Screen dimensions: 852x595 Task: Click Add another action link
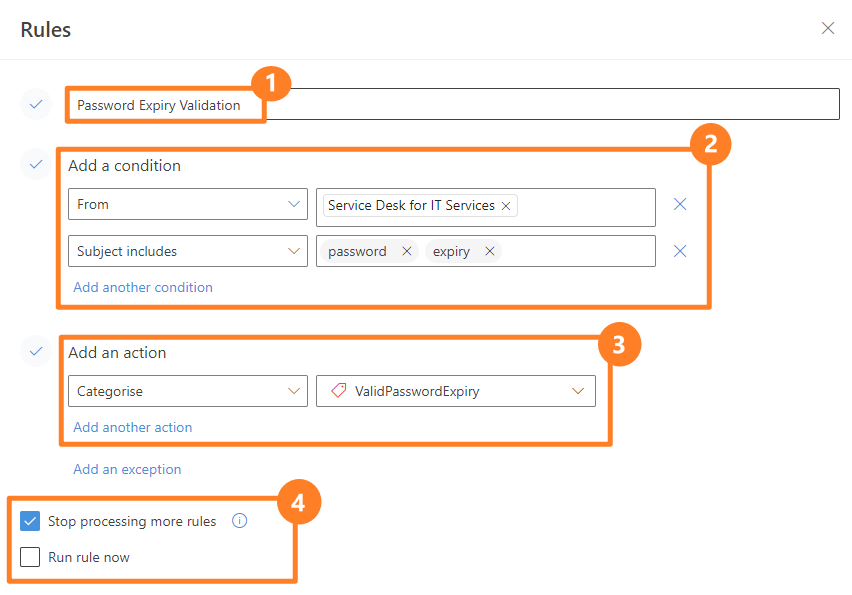133,427
